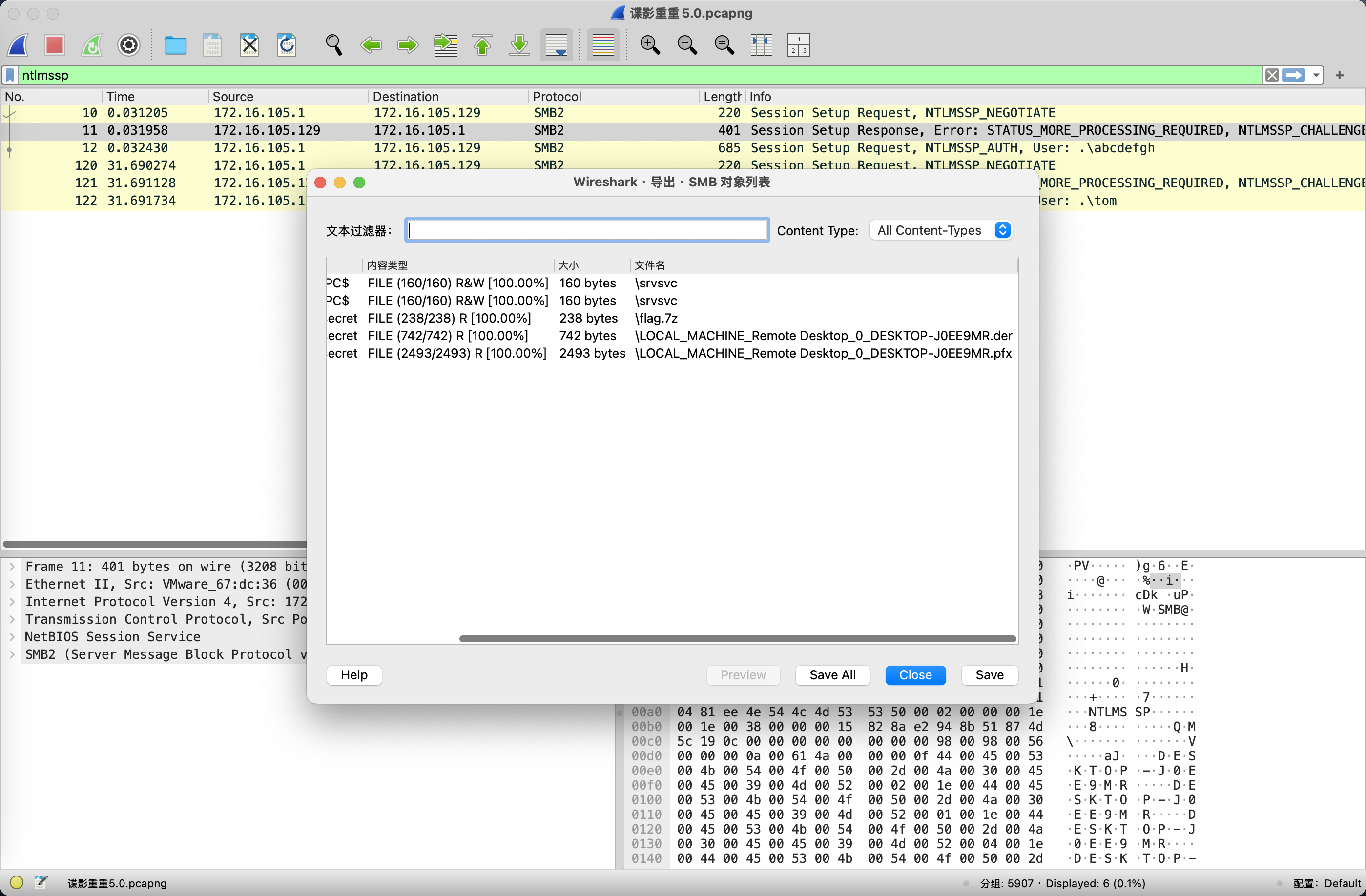
Task: Stop capture with the red square icon
Action: [x=55, y=45]
